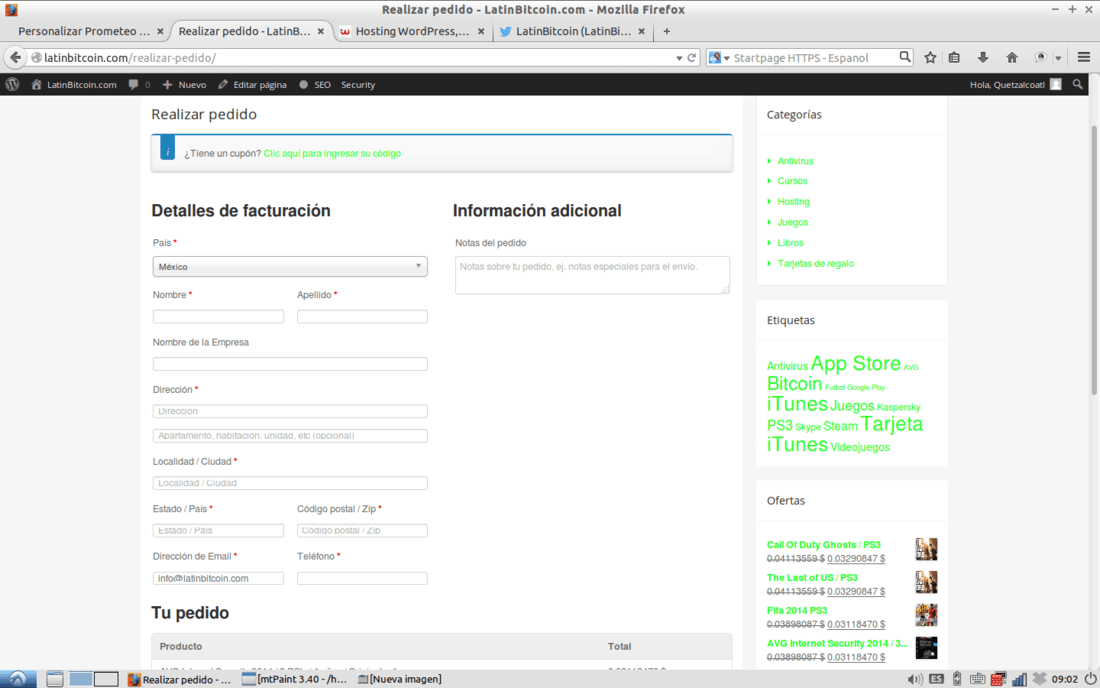Viewport: 1100px width, 688px height.
Task: Click the Nombre de la Empresa field
Action: pos(290,364)
